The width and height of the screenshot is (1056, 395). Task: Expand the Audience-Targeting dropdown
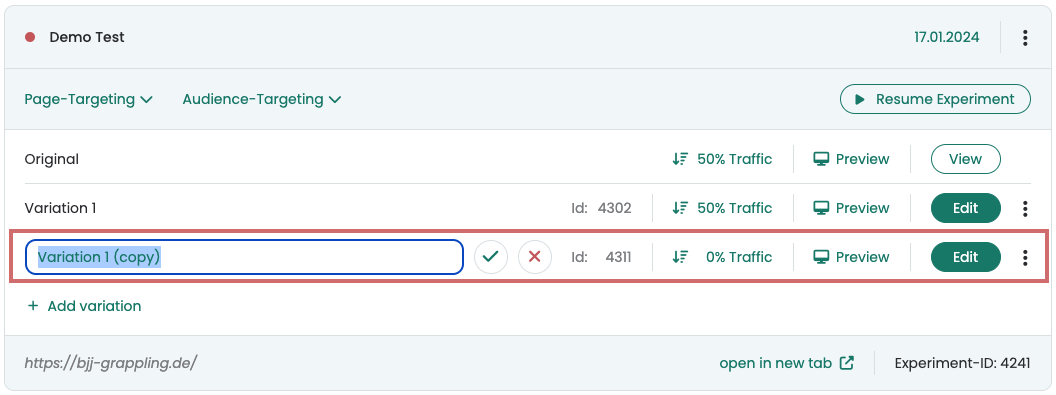[261, 100]
